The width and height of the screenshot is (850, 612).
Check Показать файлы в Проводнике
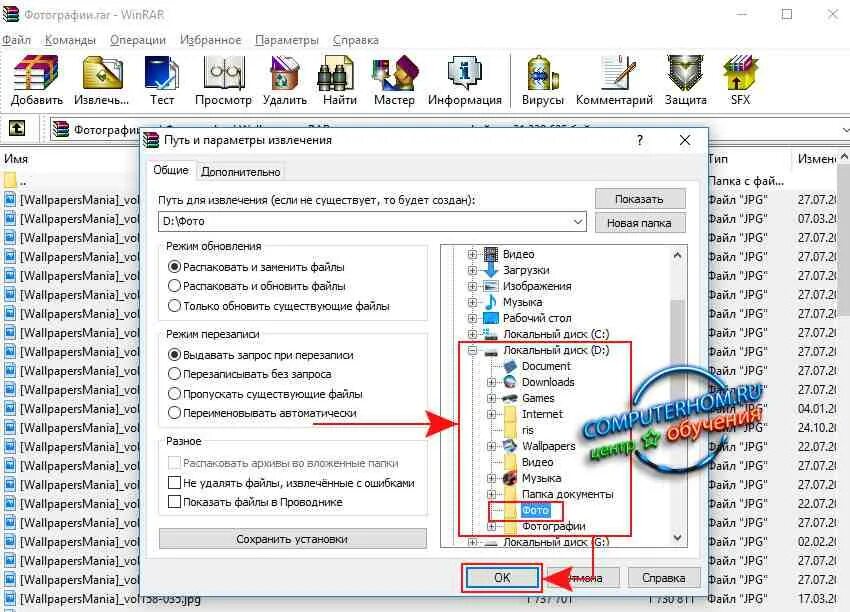(174, 502)
